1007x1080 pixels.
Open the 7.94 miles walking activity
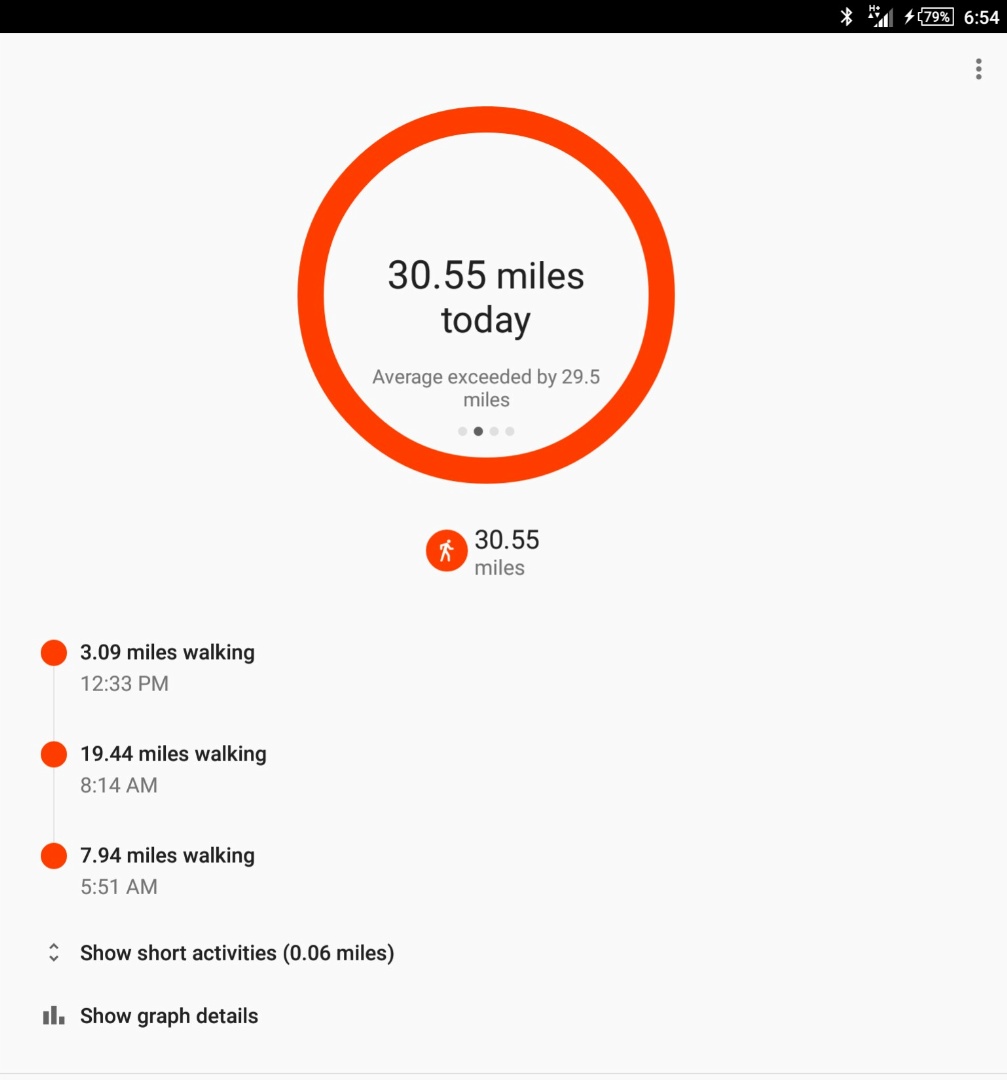[167, 856]
